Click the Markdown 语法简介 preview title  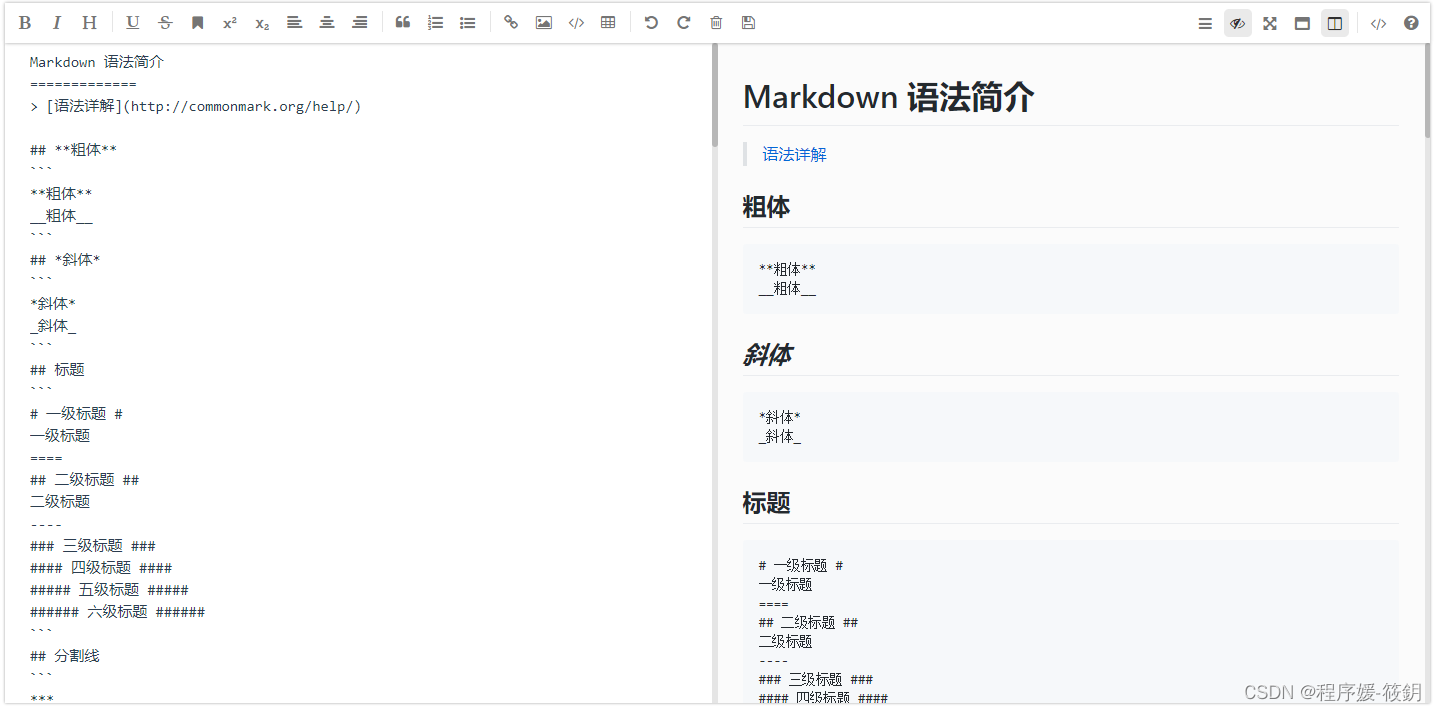point(888,97)
